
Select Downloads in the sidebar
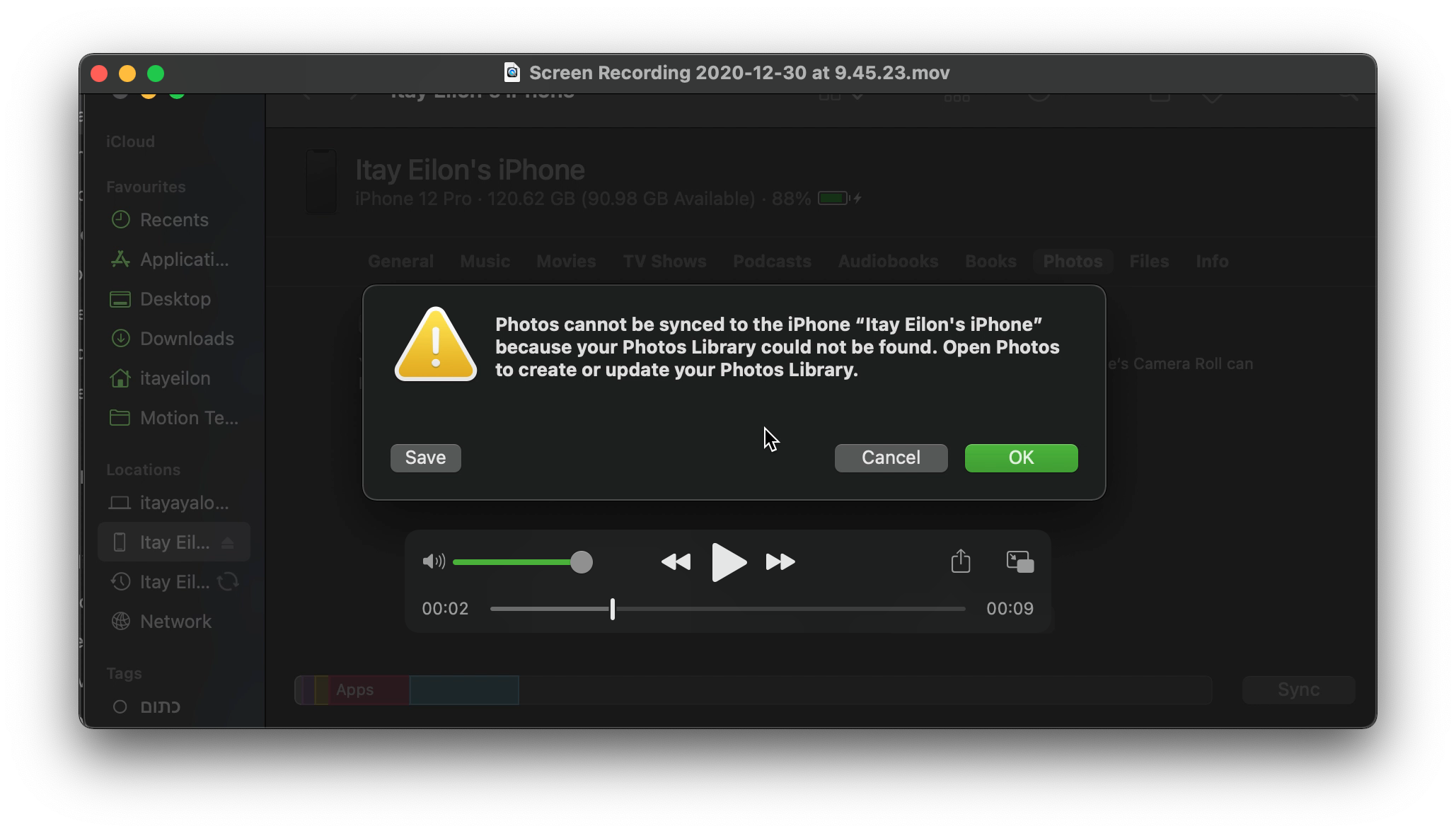coord(187,339)
